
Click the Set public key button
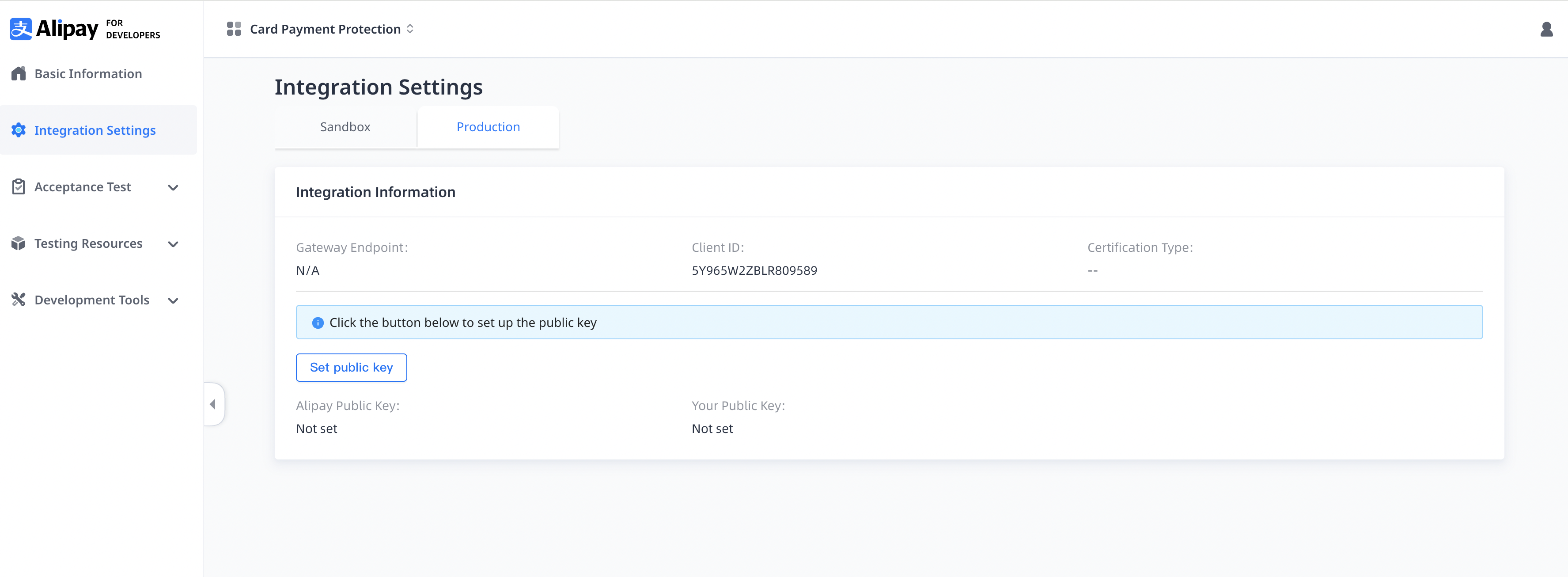(351, 368)
